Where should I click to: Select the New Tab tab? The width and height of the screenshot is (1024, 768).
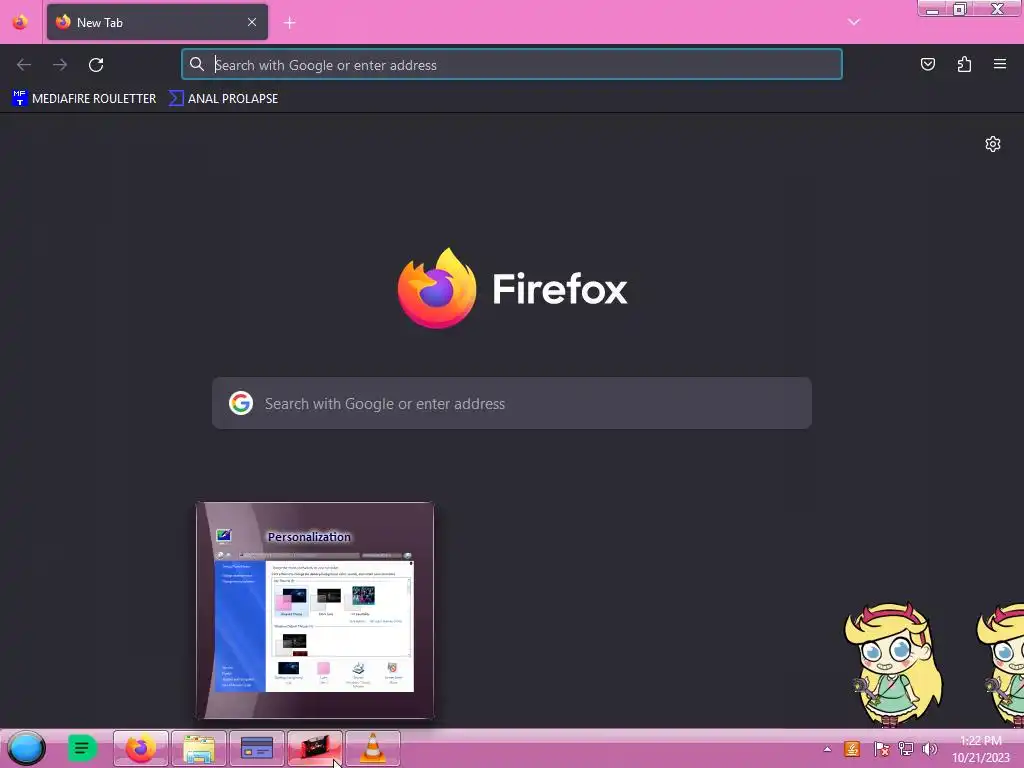(157, 22)
